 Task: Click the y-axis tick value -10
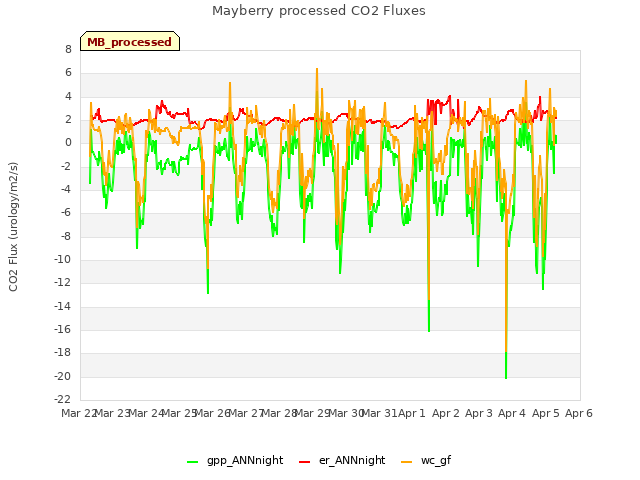62,259
